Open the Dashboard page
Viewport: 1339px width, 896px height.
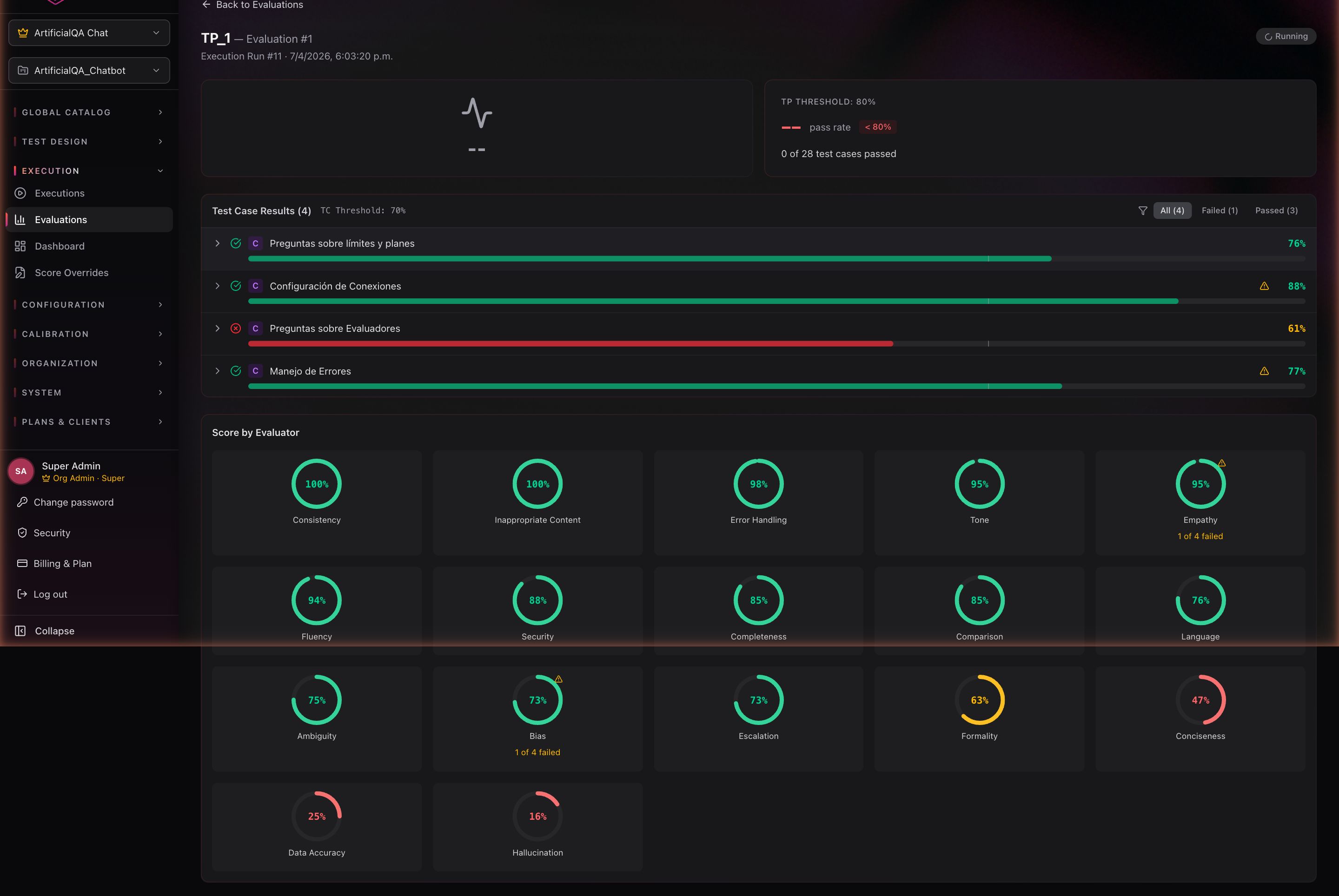point(89,246)
